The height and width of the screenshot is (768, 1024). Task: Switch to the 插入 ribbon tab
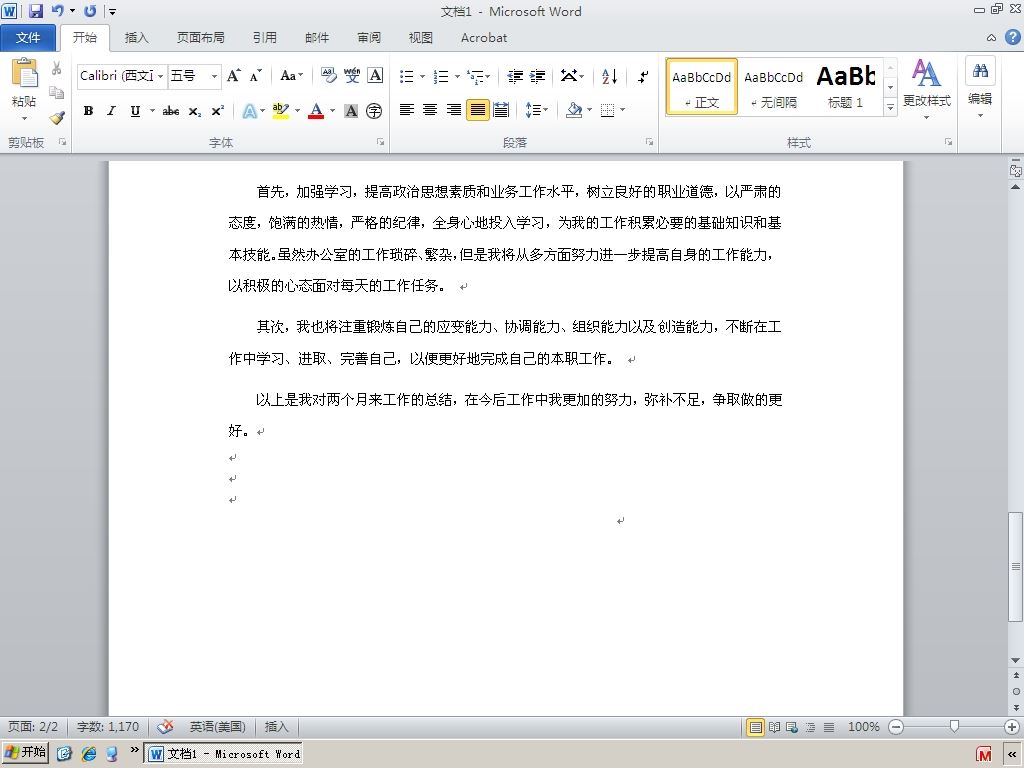click(x=136, y=37)
